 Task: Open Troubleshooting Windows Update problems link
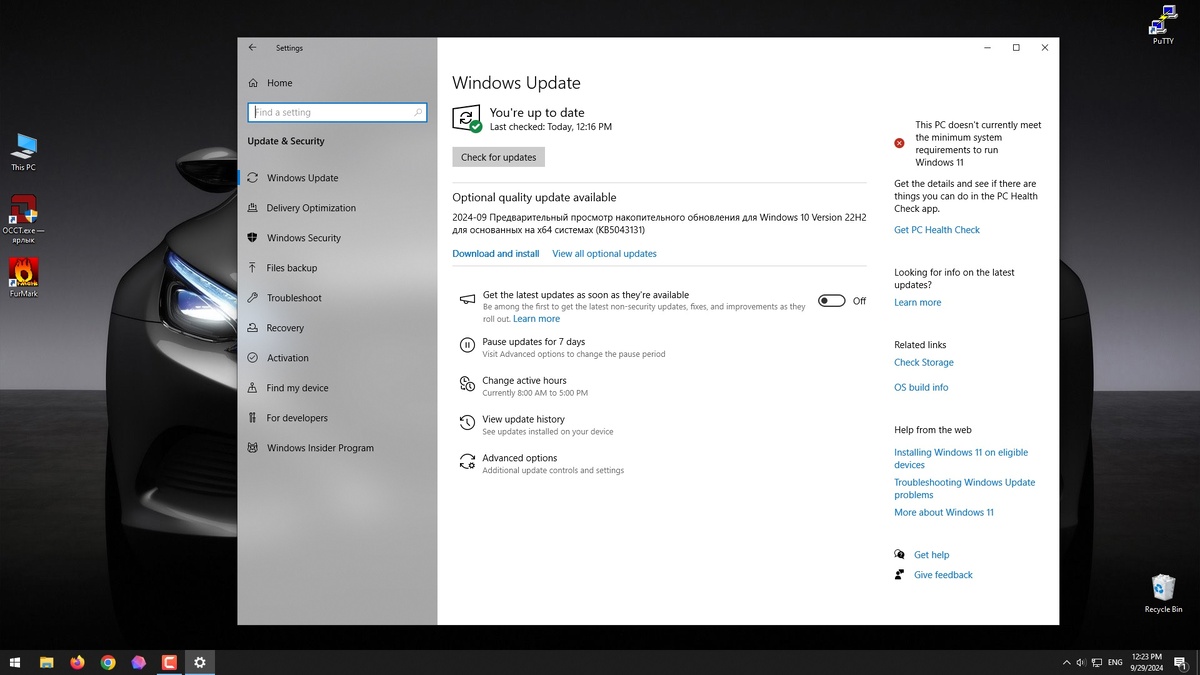pyautogui.click(x=965, y=489)
